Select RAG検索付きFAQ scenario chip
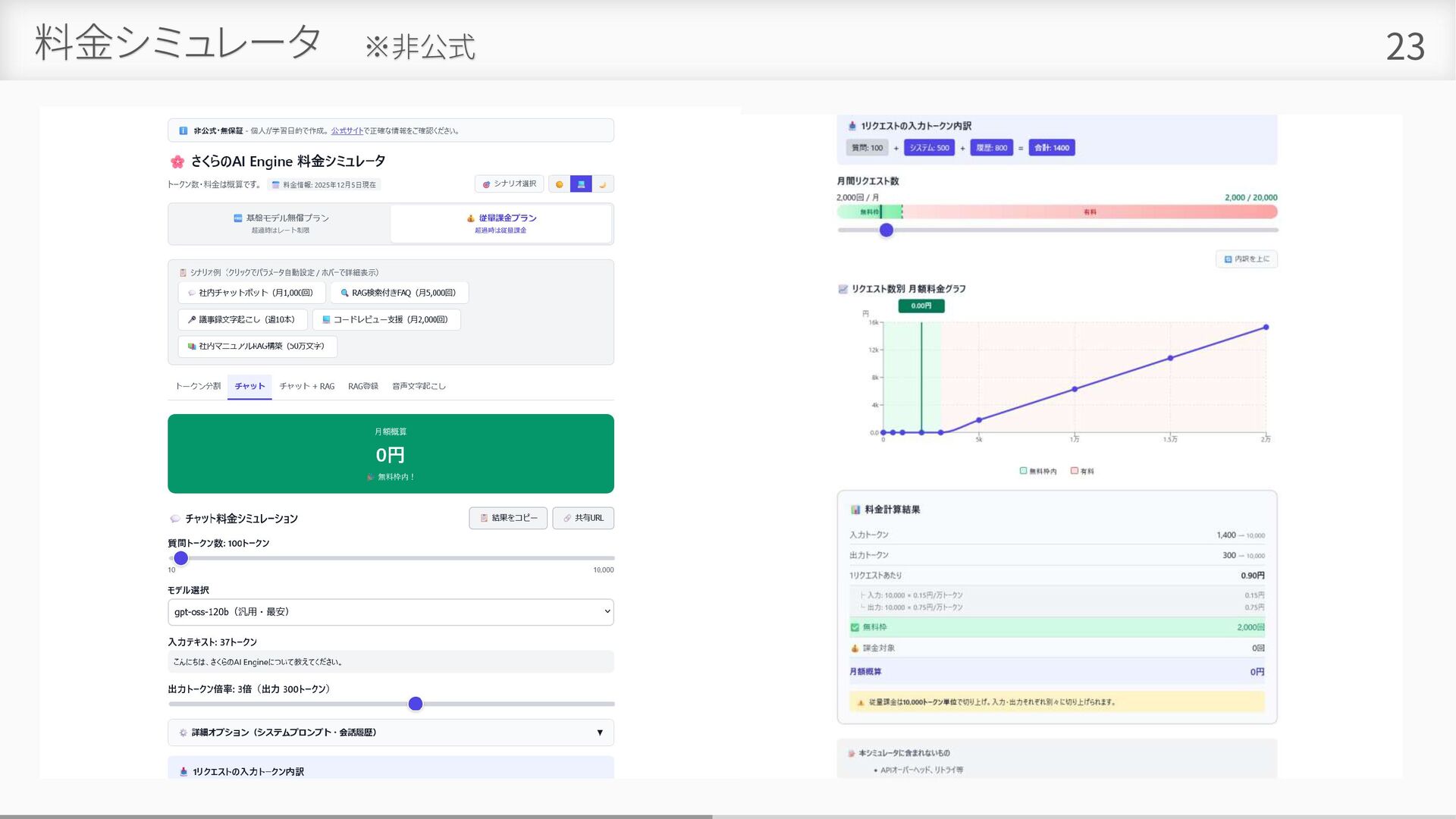The image size is (1456, 819). 399,293
